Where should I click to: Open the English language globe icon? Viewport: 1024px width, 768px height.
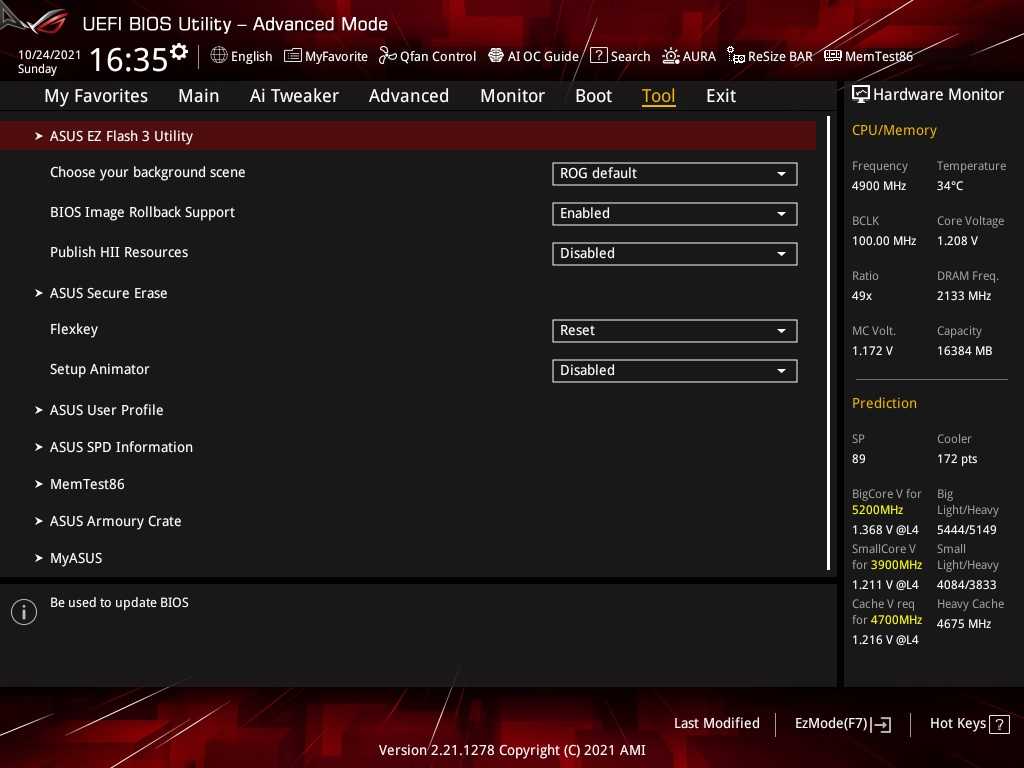(219, 56)
